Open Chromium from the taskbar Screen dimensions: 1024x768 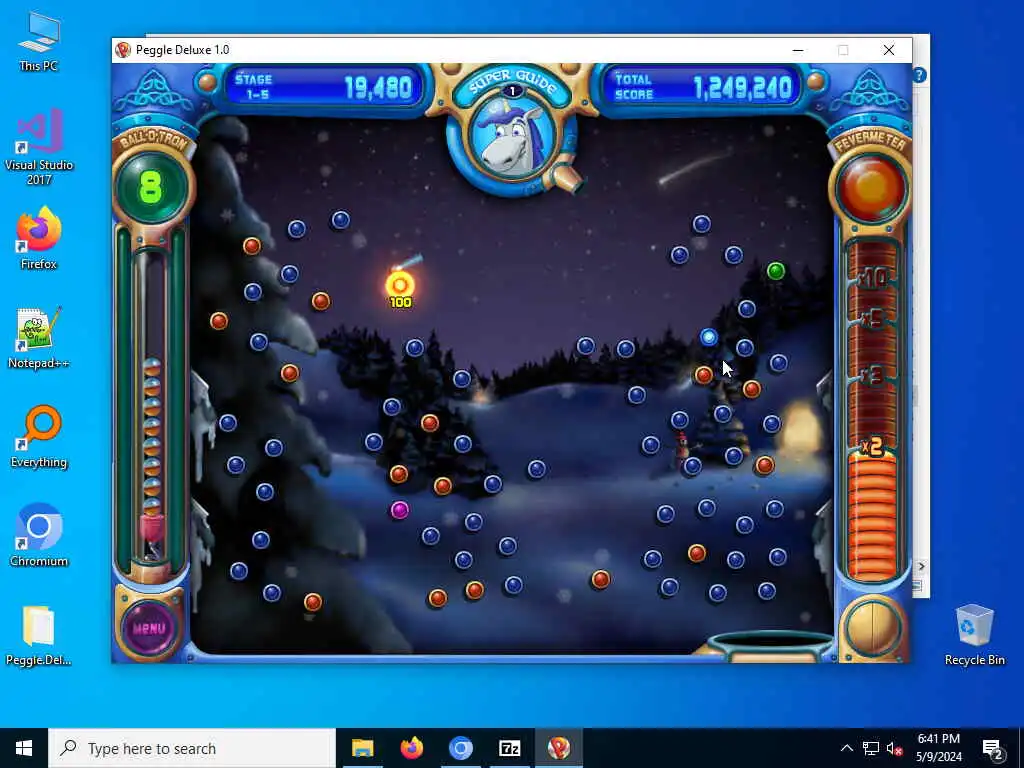tap(460, 748)
